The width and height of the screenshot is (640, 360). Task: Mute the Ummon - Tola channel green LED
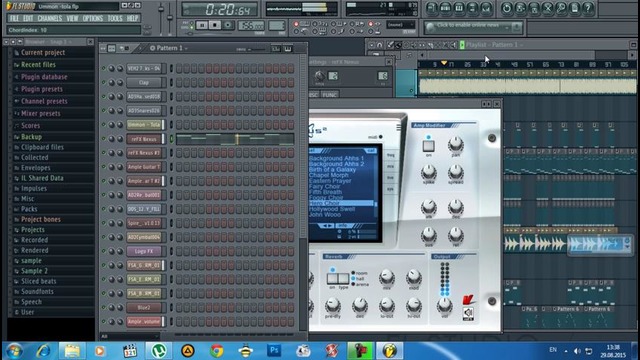(103, 124)
